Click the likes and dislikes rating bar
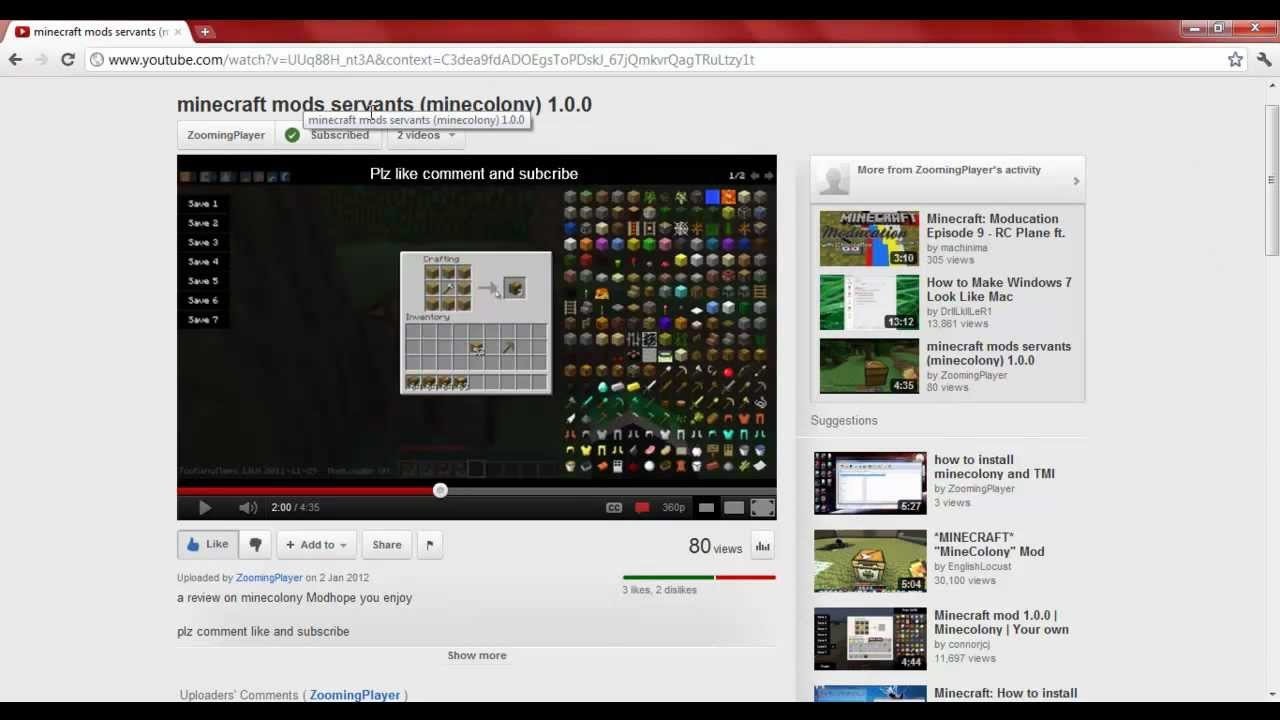 pyautogui.click(x=699, y=577)
